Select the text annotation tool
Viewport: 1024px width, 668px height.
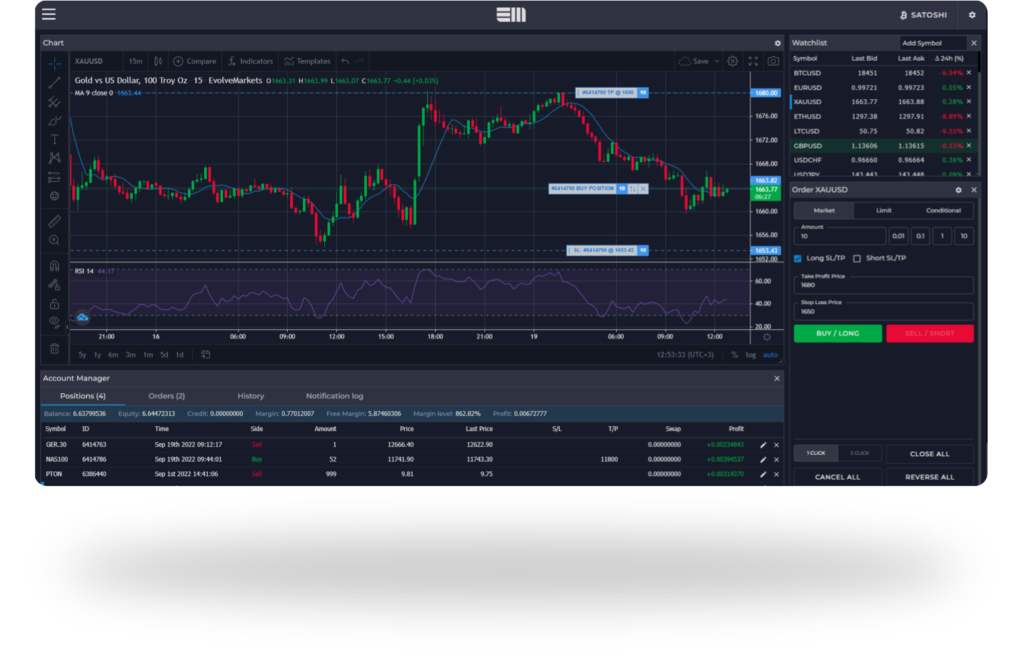pyautogui.click(x=54, y=139)
